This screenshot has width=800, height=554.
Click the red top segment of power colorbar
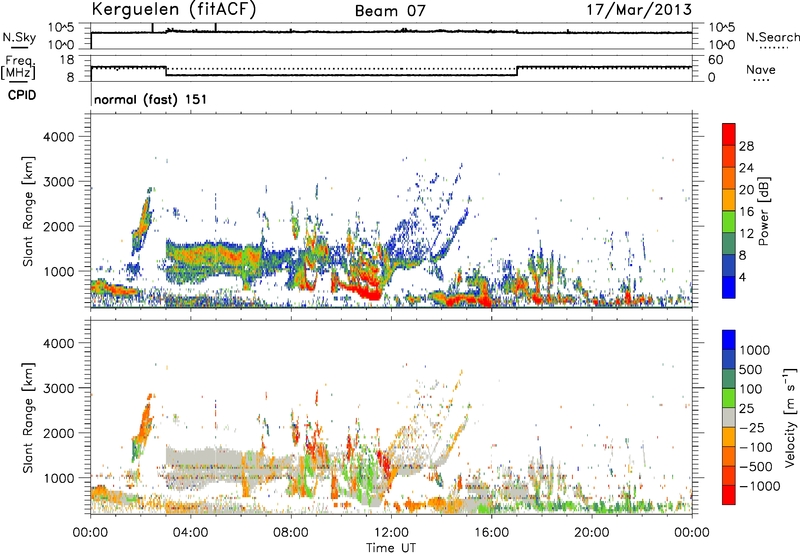point(729,134)
